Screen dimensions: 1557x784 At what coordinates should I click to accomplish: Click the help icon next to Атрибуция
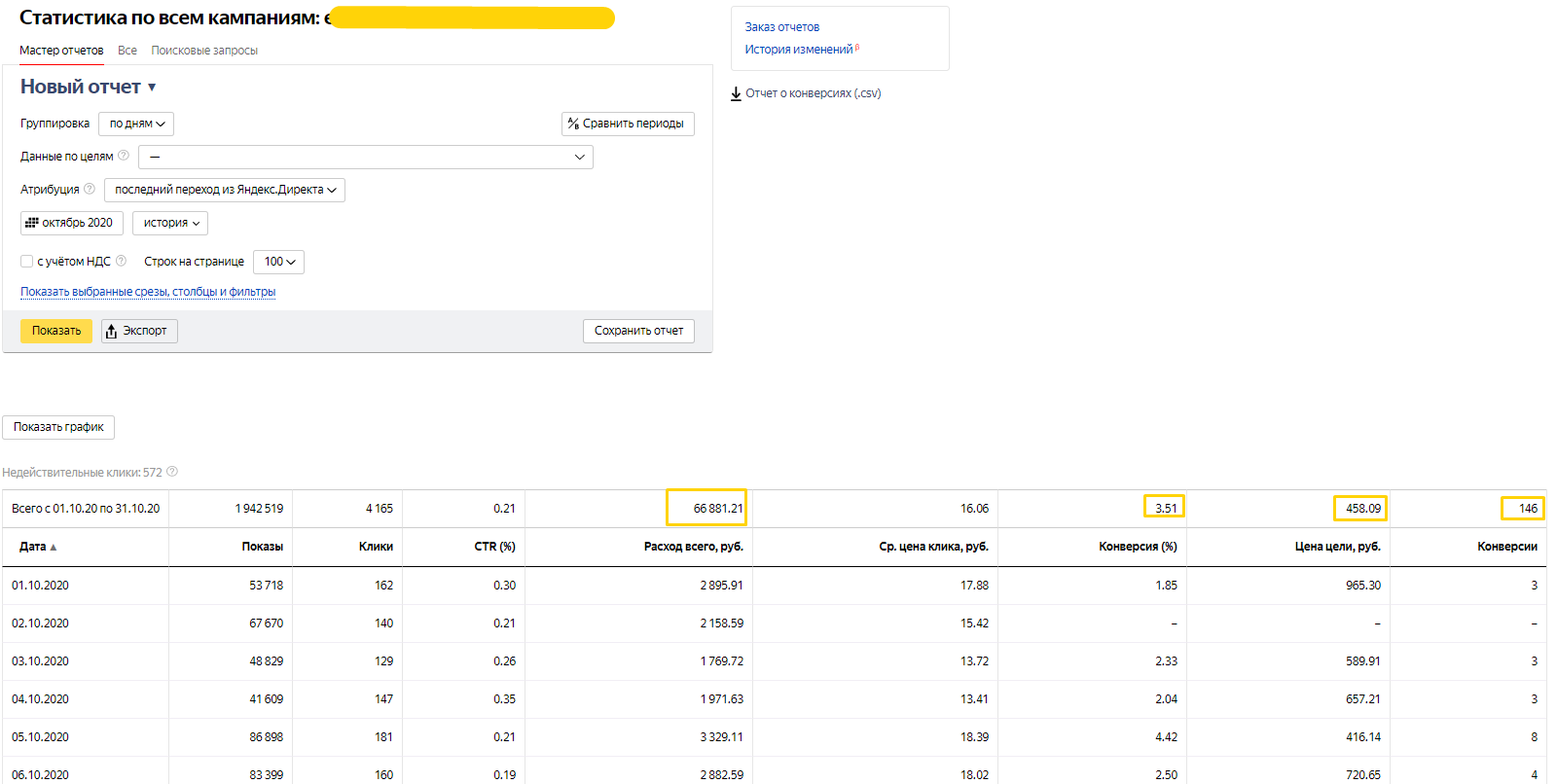(x=90, y=189)
